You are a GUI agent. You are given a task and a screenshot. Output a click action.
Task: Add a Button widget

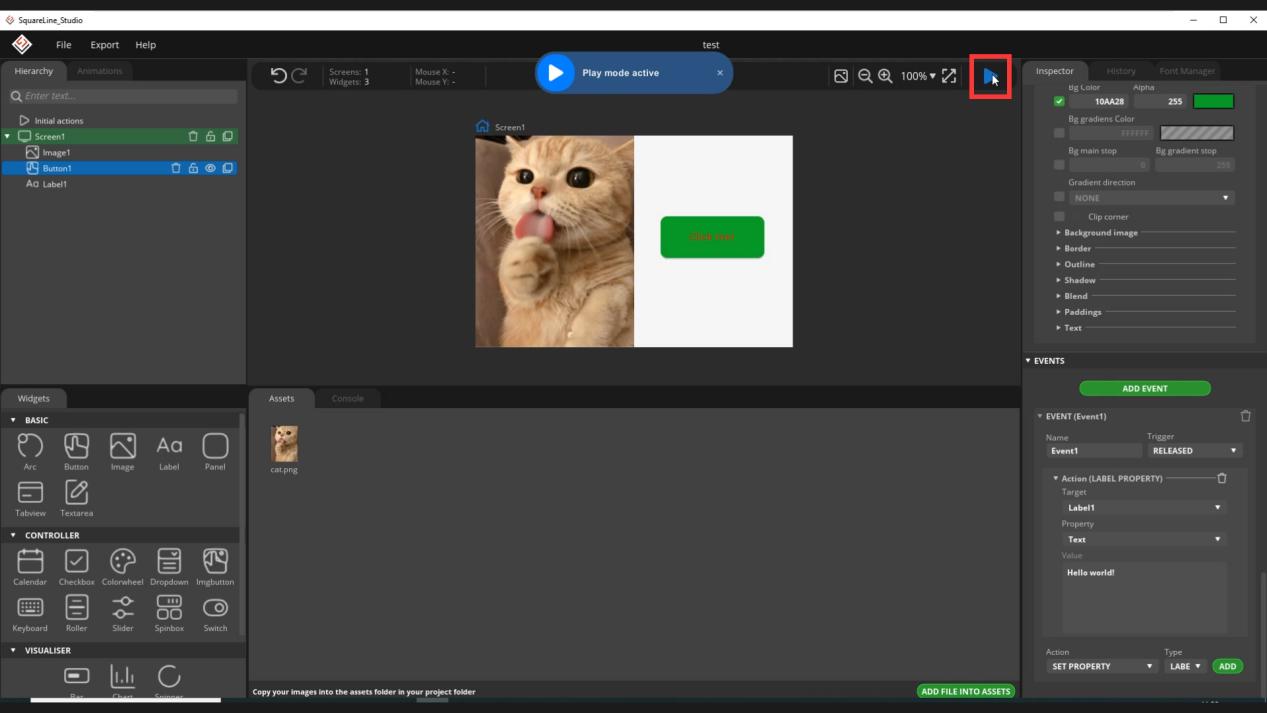(76, 451)
